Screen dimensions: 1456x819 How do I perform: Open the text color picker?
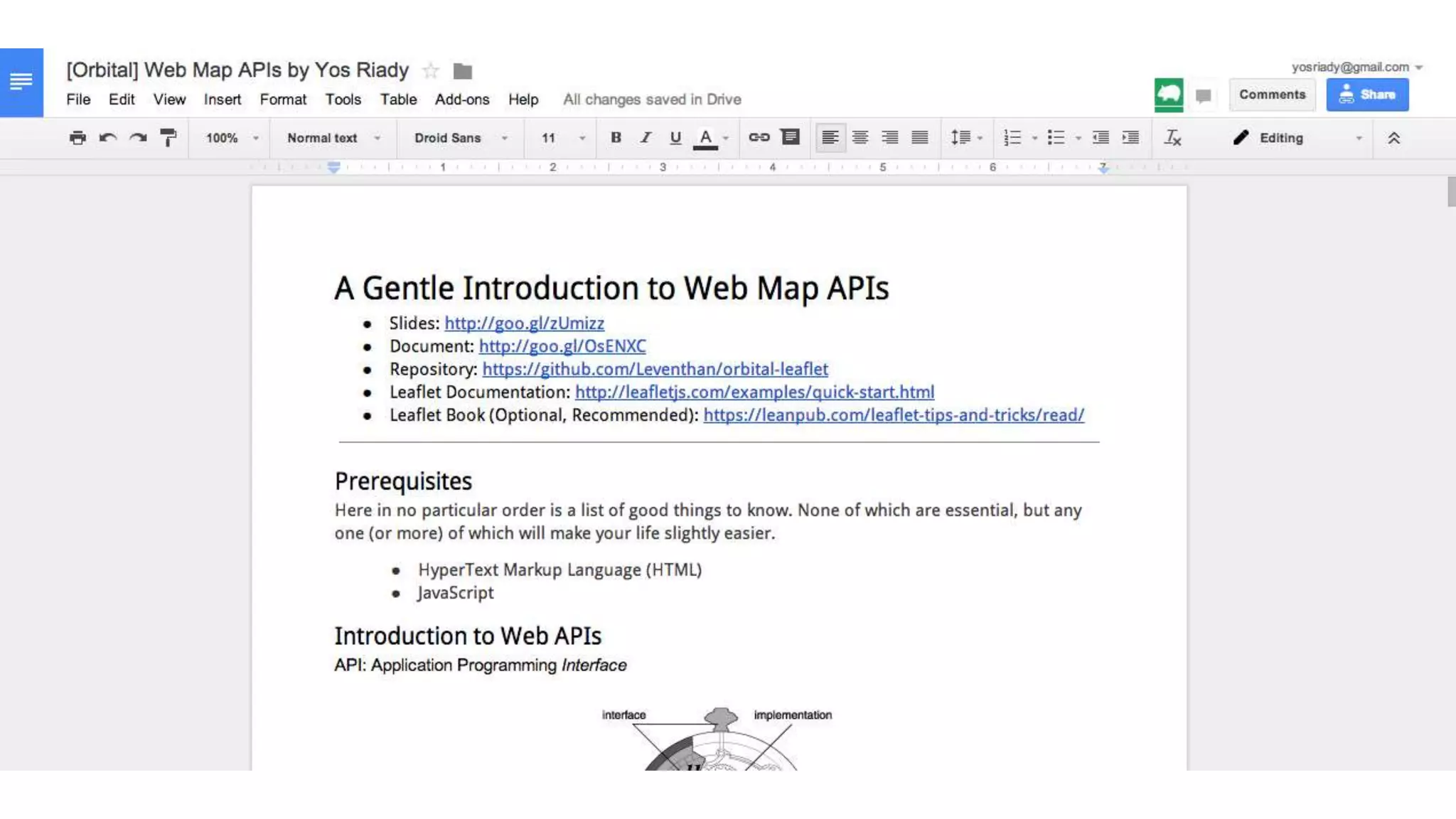706,138
